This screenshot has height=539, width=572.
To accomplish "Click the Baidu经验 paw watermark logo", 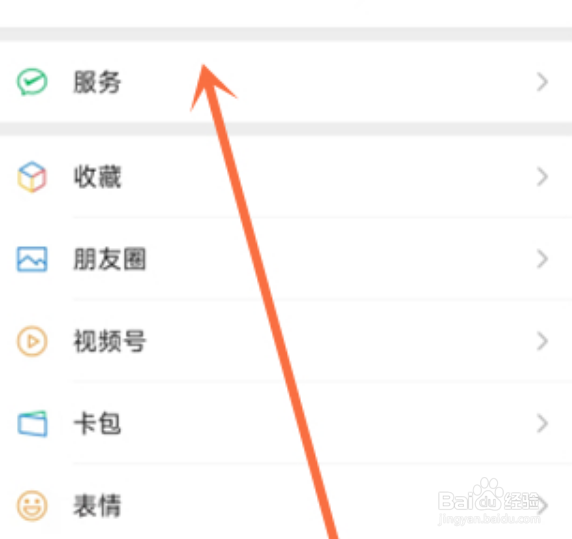I will 488,495.
